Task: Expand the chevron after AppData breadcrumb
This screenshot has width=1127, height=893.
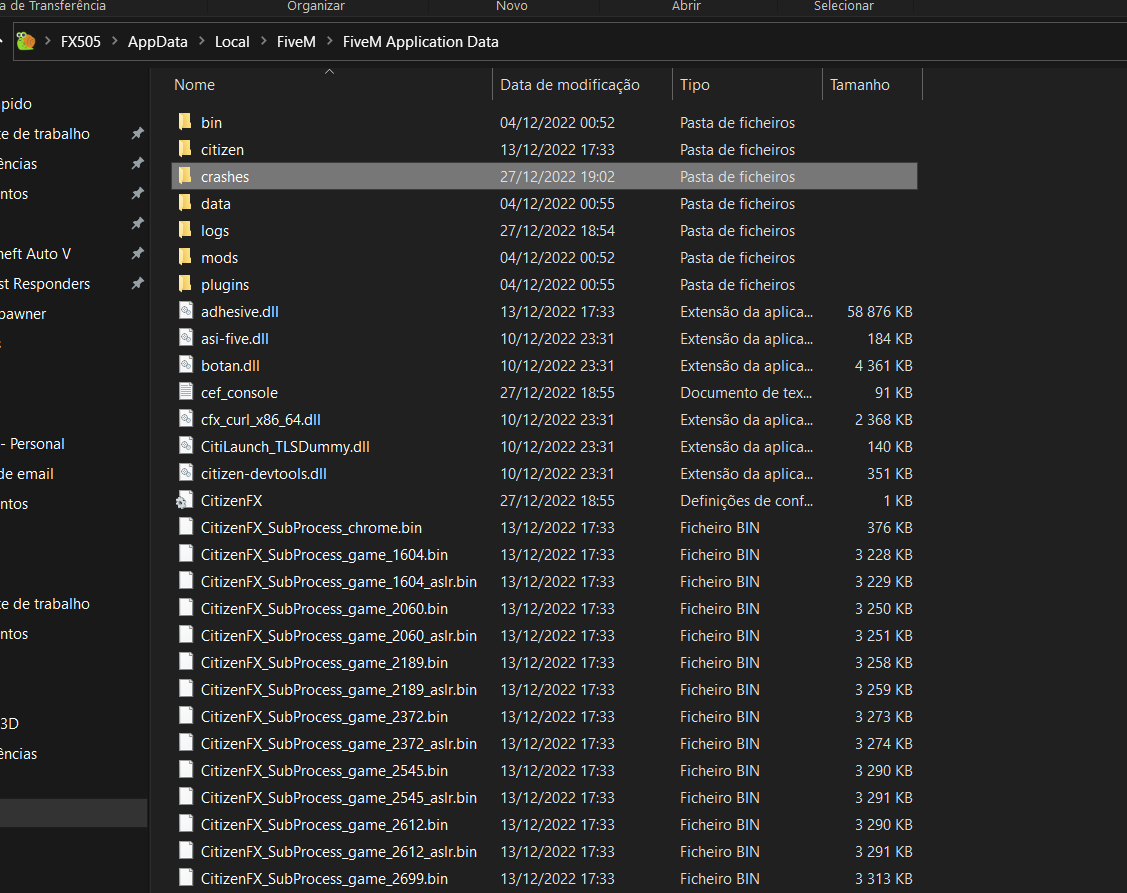Action: [201, 41]
